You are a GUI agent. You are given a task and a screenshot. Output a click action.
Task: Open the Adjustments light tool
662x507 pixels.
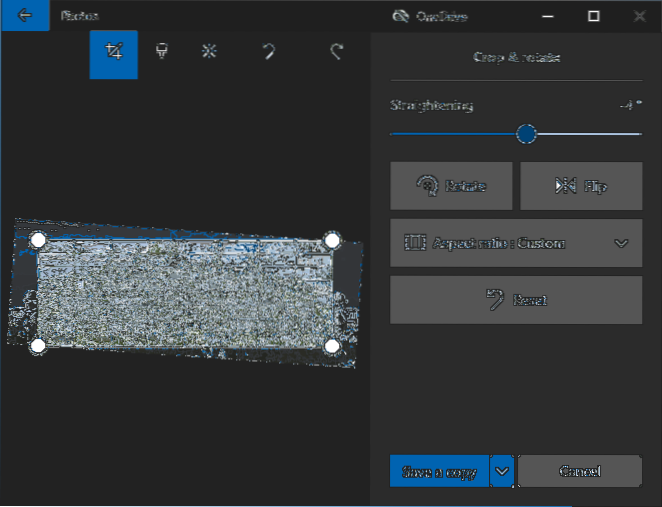[x=209, y=52]
